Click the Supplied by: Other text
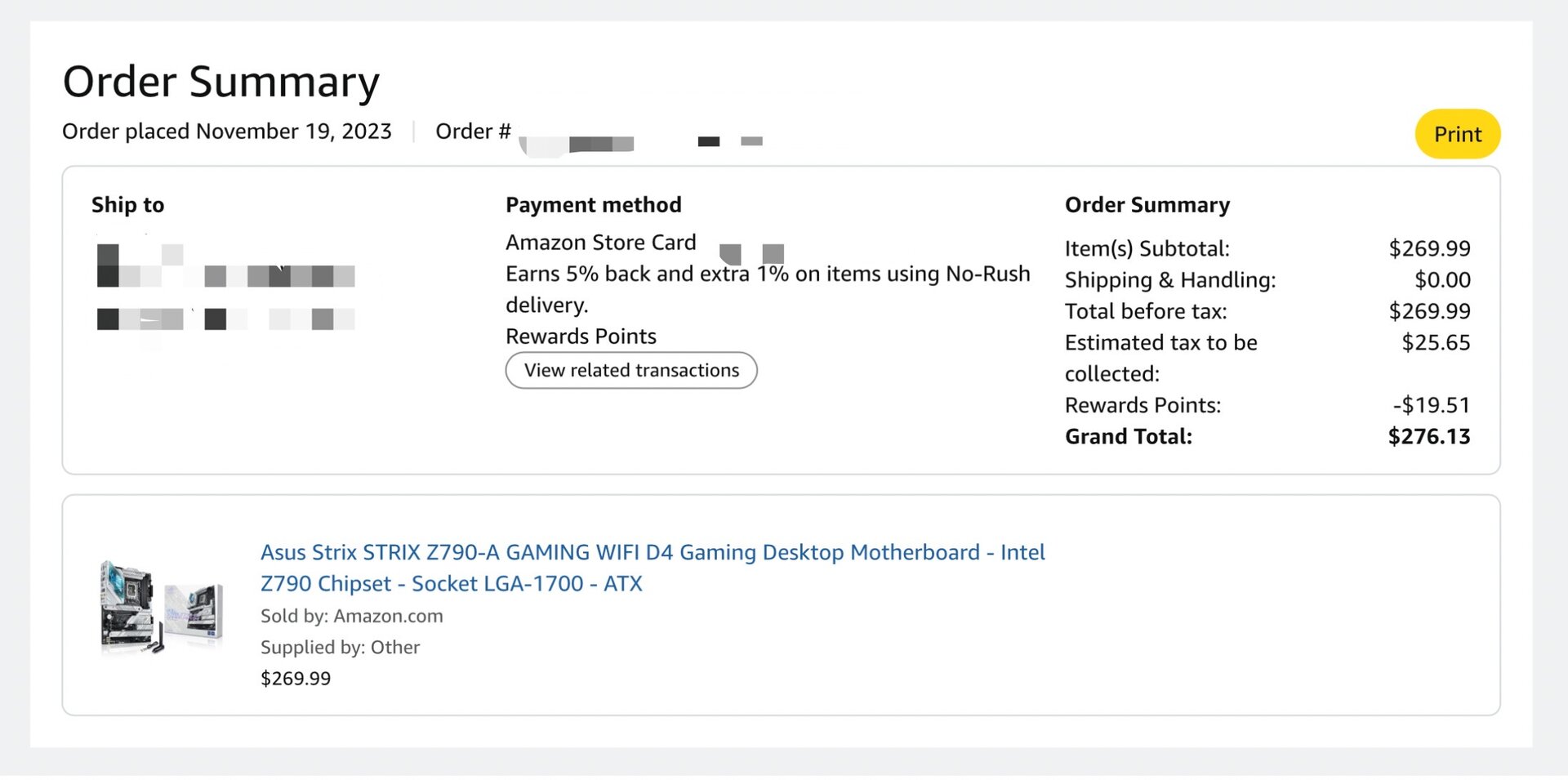The image size is (1568, 780). 340,646
